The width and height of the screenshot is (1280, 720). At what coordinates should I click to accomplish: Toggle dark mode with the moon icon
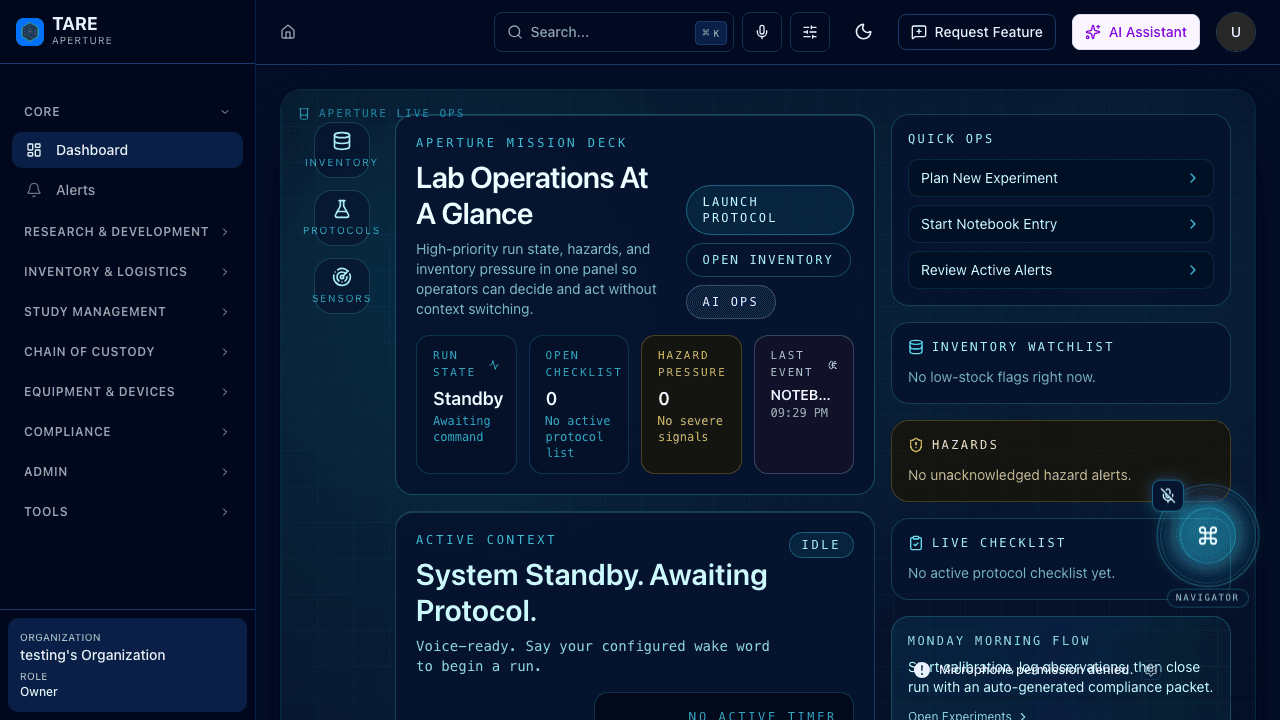pyautogui.click(x=863, y=32)
